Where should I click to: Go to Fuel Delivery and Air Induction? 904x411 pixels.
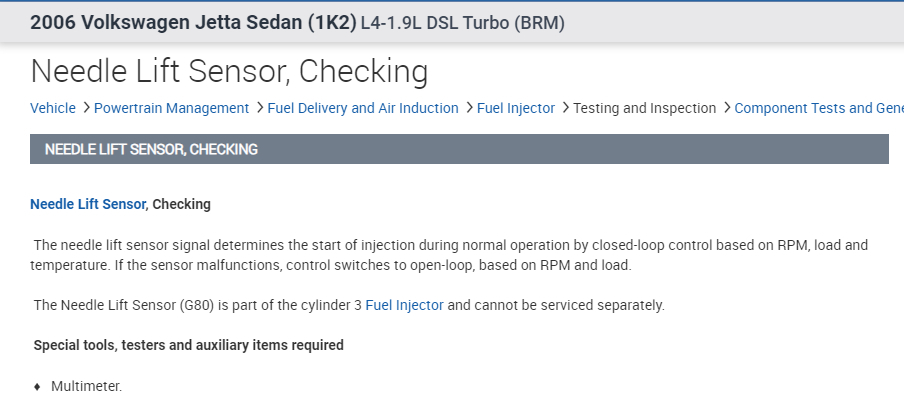[363, 108]
